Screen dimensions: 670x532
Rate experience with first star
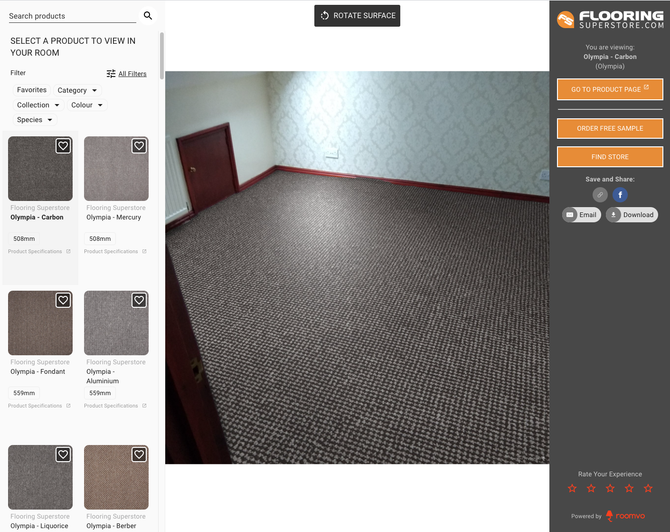click(x=572, y=488)
